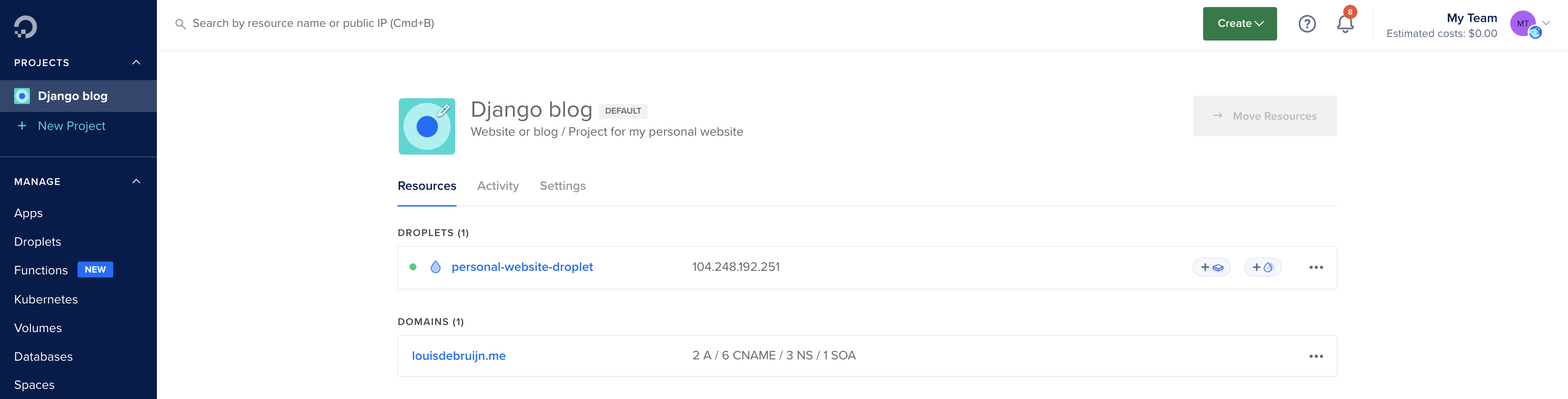Click the add volume icon on the droplet row
1568x399 pixels.
click(x=1211, y=268)
